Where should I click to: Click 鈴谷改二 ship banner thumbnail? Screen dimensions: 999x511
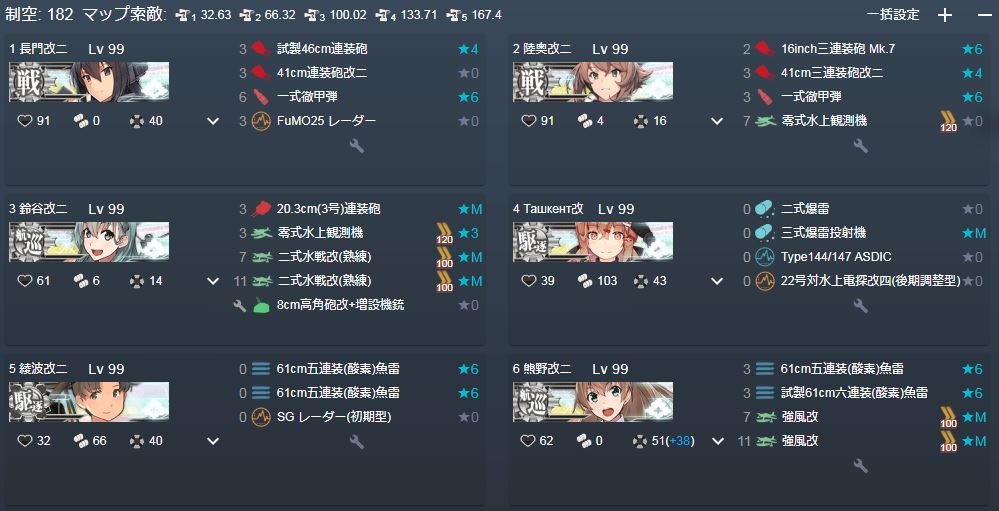(89, 241)
